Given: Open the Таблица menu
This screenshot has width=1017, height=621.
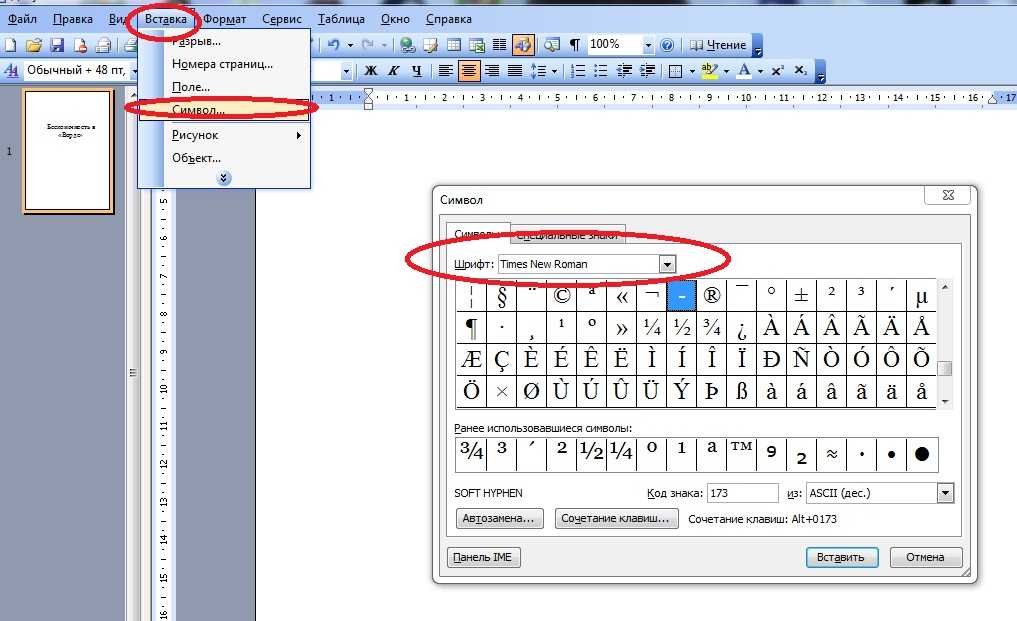Looking at the screenshot, I should point(341,19).
